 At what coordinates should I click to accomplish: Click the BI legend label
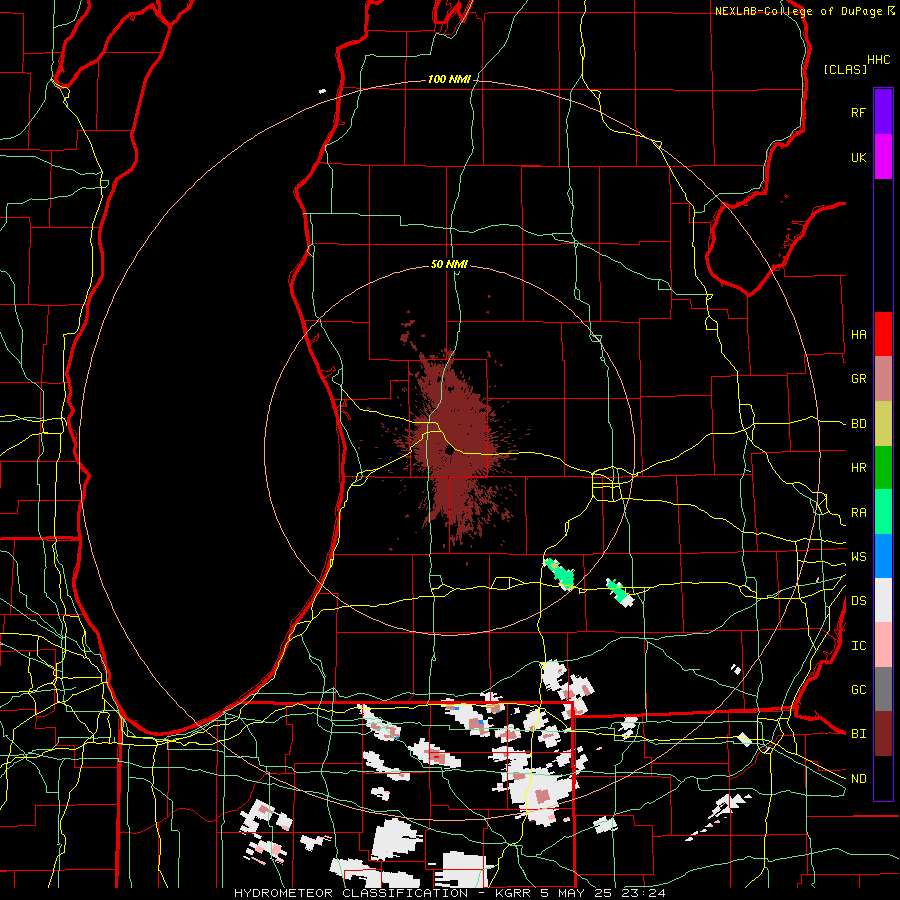tap(858, 734)
